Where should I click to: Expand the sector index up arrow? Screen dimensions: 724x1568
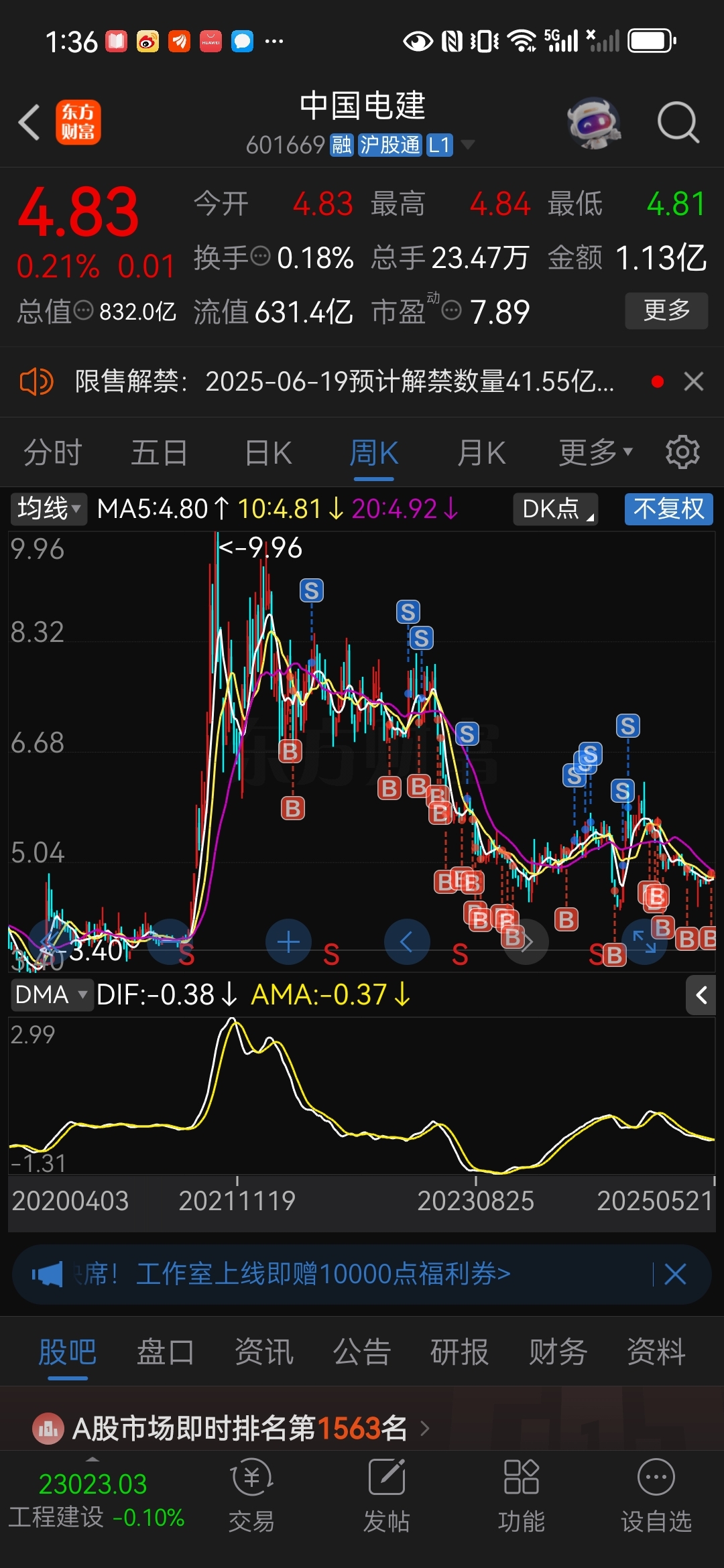[x=93, y=1459]
